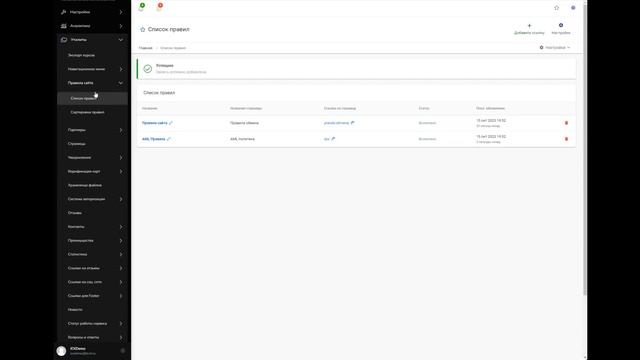The height and width of the screenshot is (360, 640).
Task: Expand the Контакты submenu chevron
Action: [121, 227]
